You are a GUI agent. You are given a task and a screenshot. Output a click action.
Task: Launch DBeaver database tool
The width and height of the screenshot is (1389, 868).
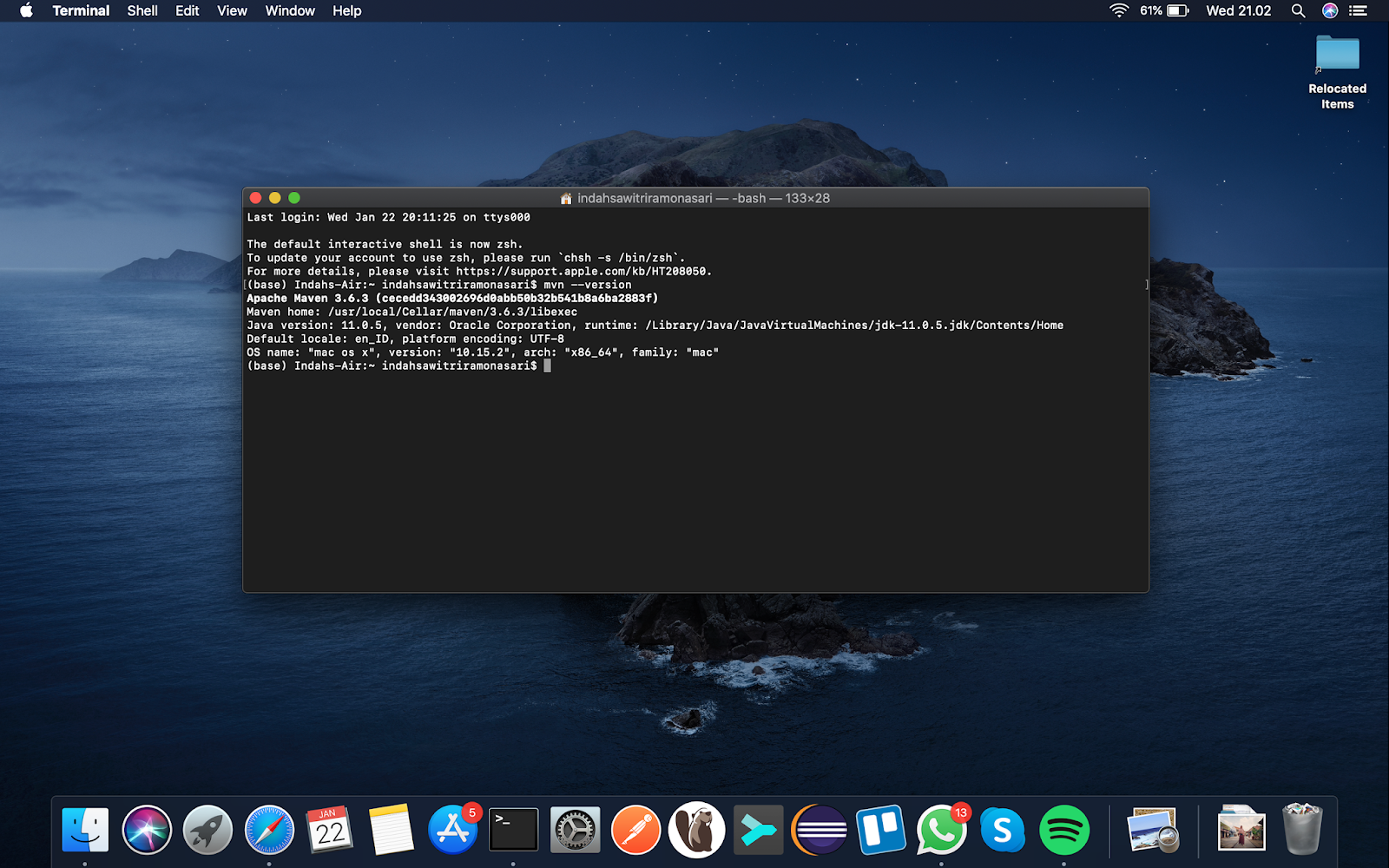697,830
